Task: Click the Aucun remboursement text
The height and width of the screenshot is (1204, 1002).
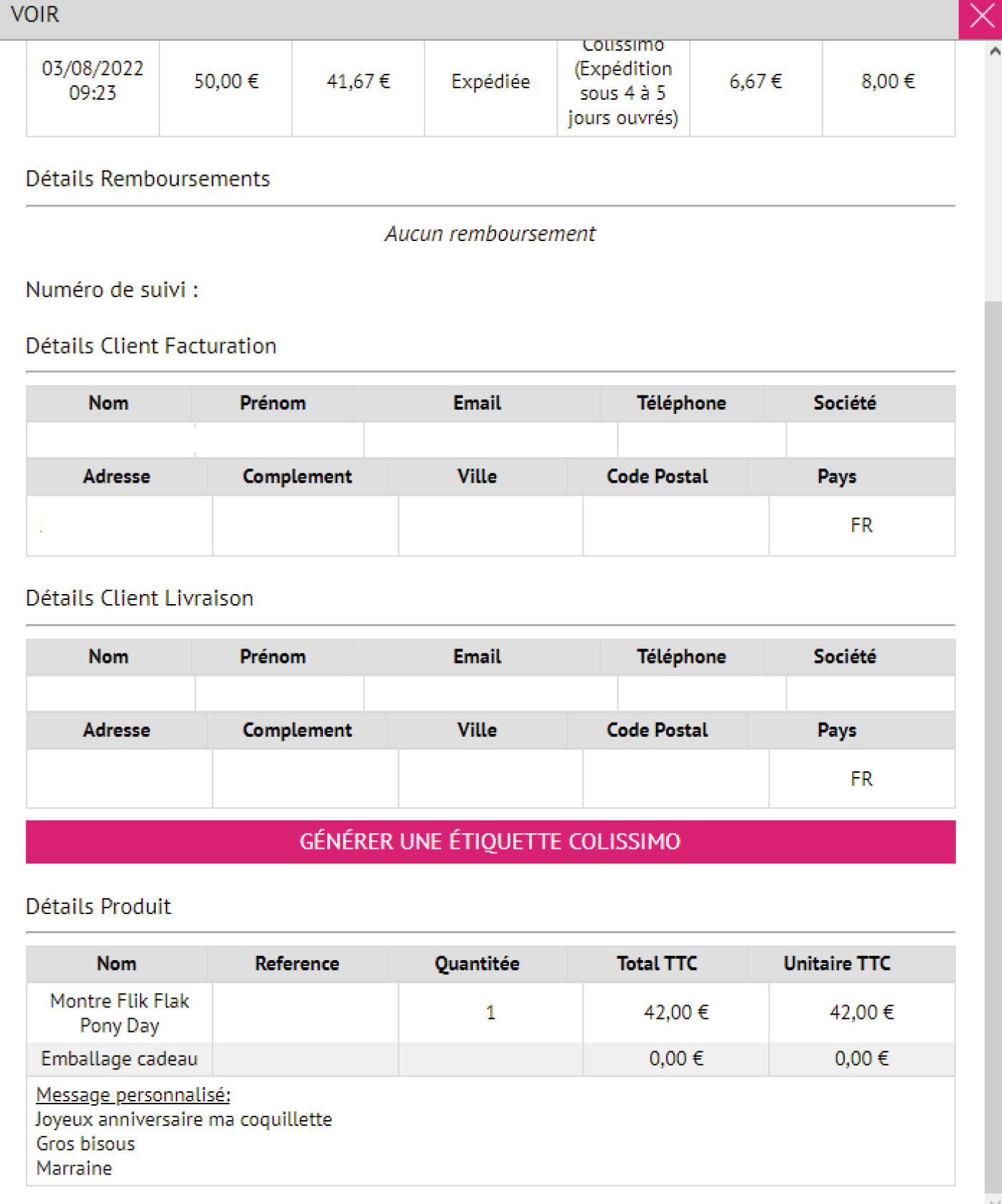Action: (x=490, y=234)
